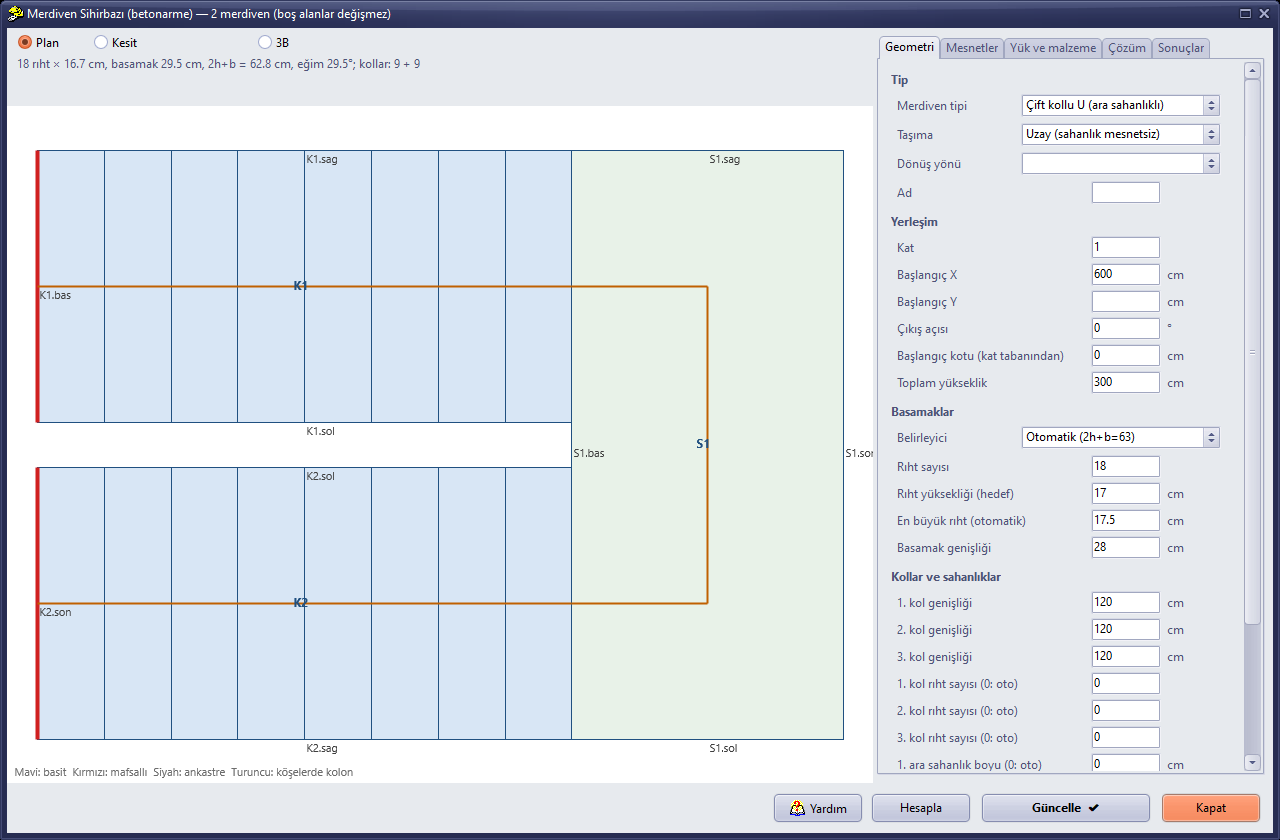
Task: Click the Rıht sayısı field
Action: [1126, 466]
